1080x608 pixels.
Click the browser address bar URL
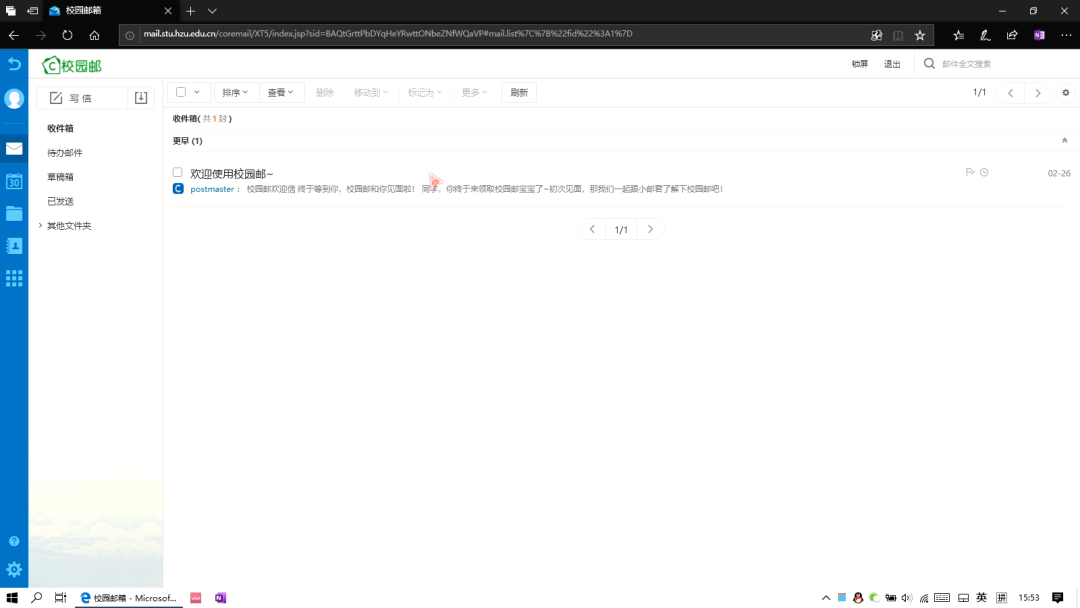[388, 34]
